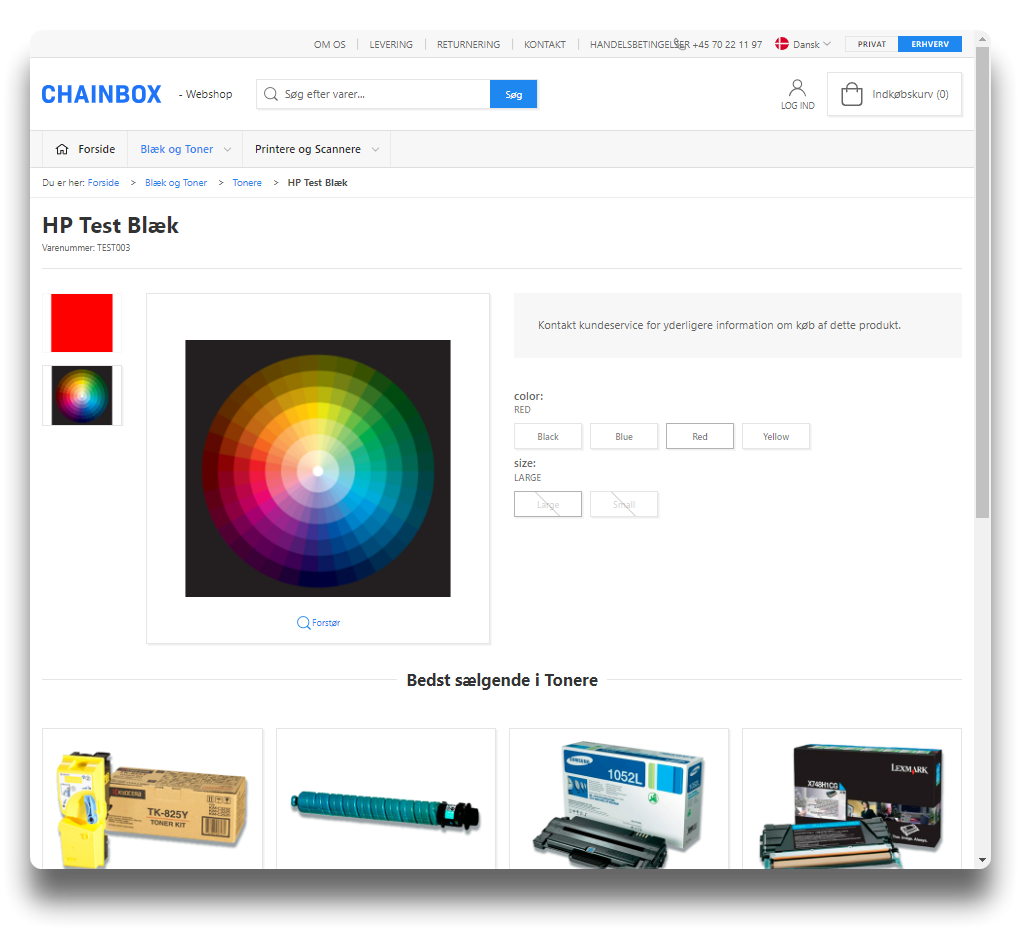Click the magnifier Forstør zoom icon
This screenshot has height=931, width=1021.
304,623
